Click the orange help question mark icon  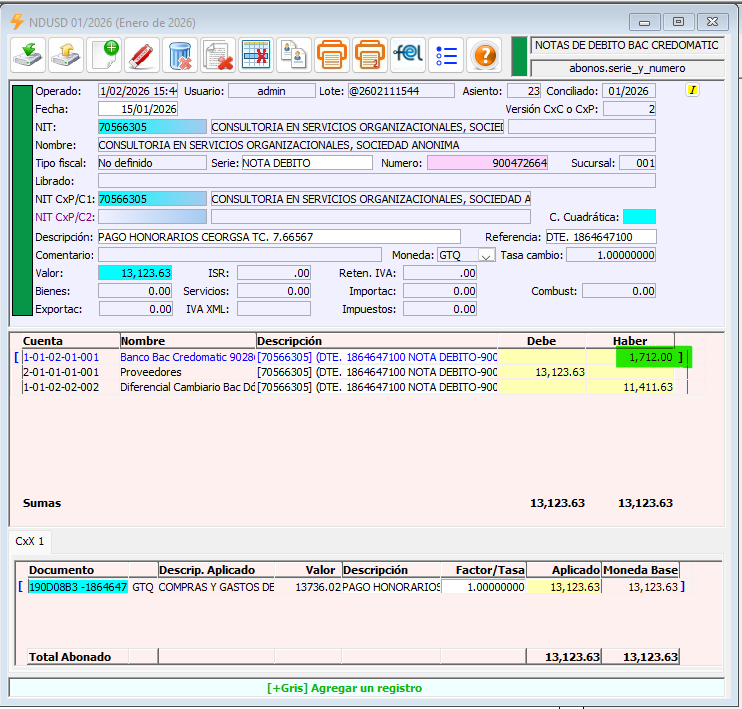click(x=484, y=54)
